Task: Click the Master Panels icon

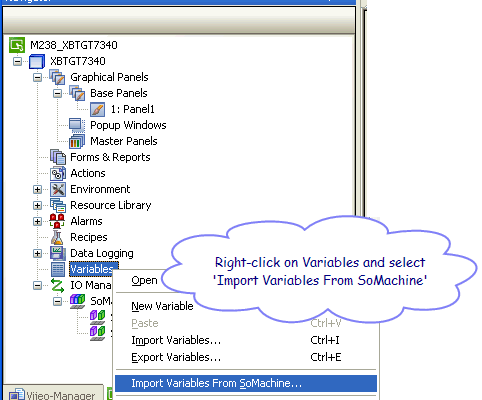Action: [77, 141]
